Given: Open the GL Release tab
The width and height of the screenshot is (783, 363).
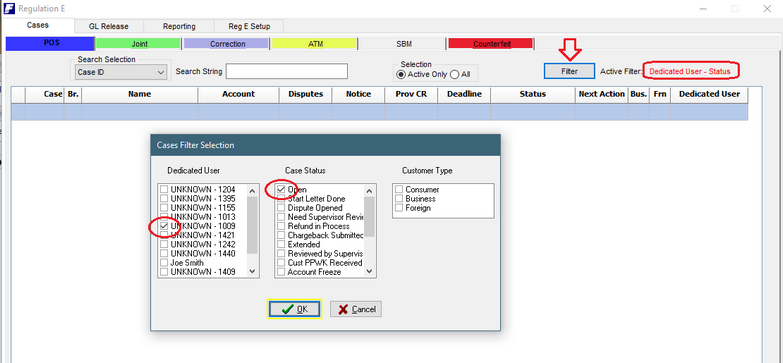Looking at the screenshot, I should point(108,26).
